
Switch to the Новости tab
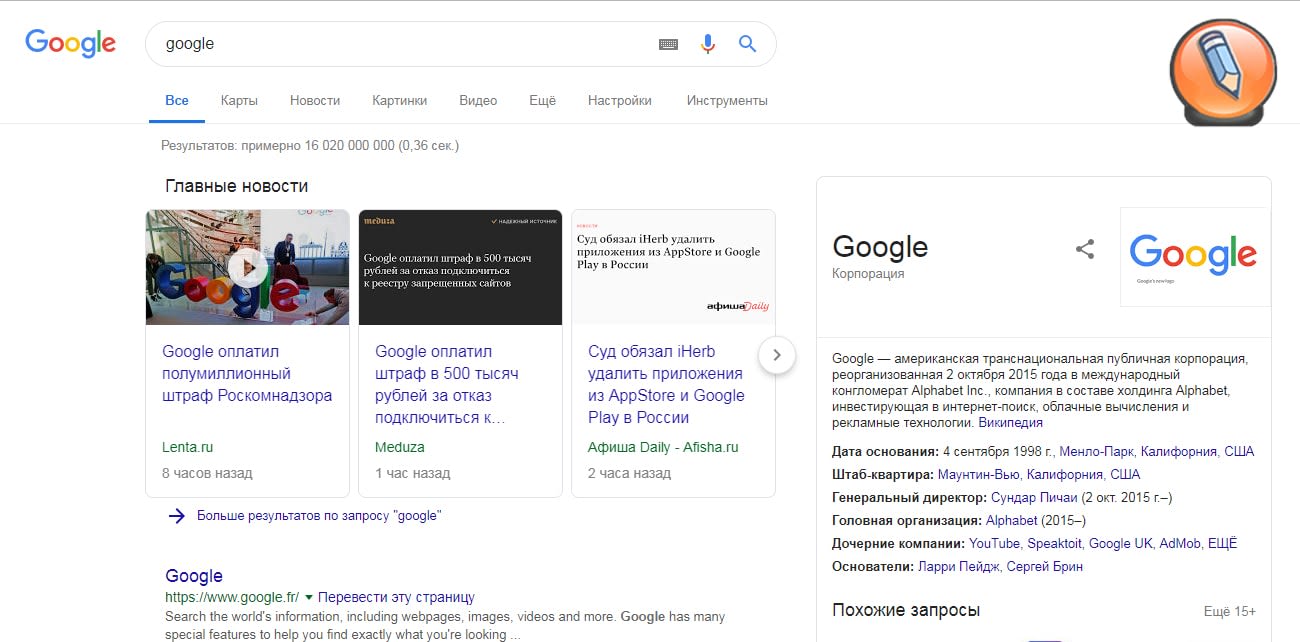coord(315,100)
